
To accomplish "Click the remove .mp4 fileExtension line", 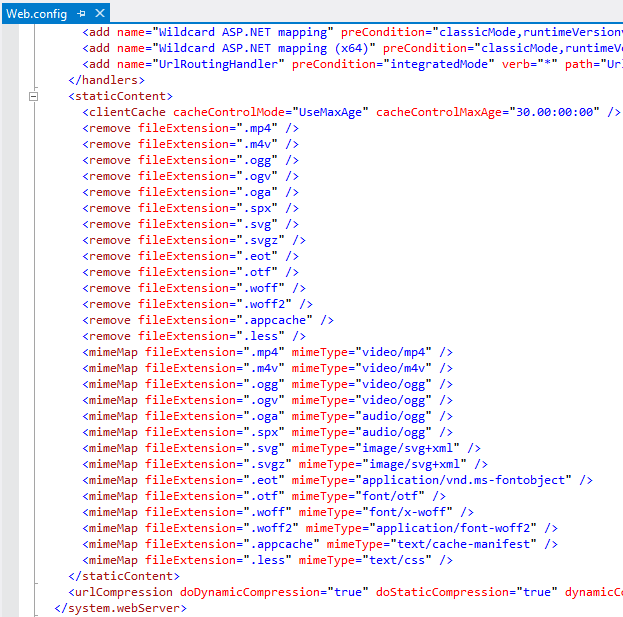I will pyautogui.click(x=190, y=128).
